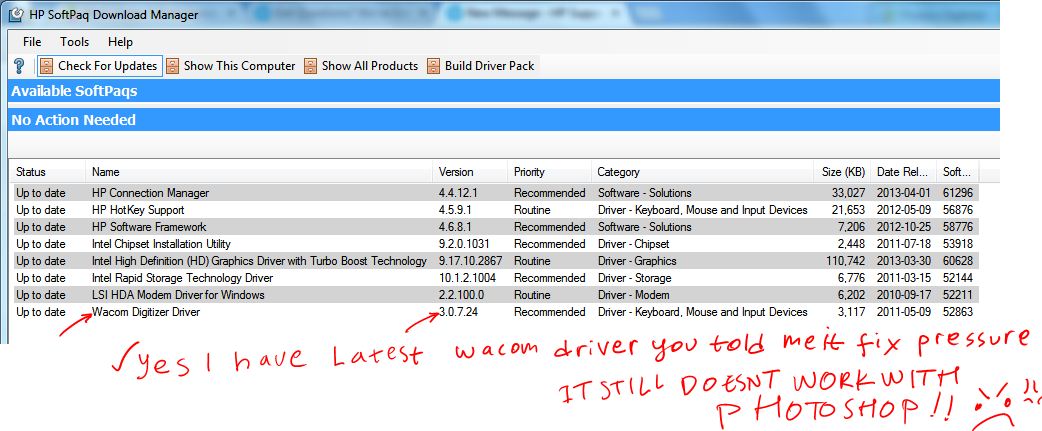This screenshot has width=1042, height=431.
Task: Click version 3.0.7.24 cell
Action: tap(459, 312)
